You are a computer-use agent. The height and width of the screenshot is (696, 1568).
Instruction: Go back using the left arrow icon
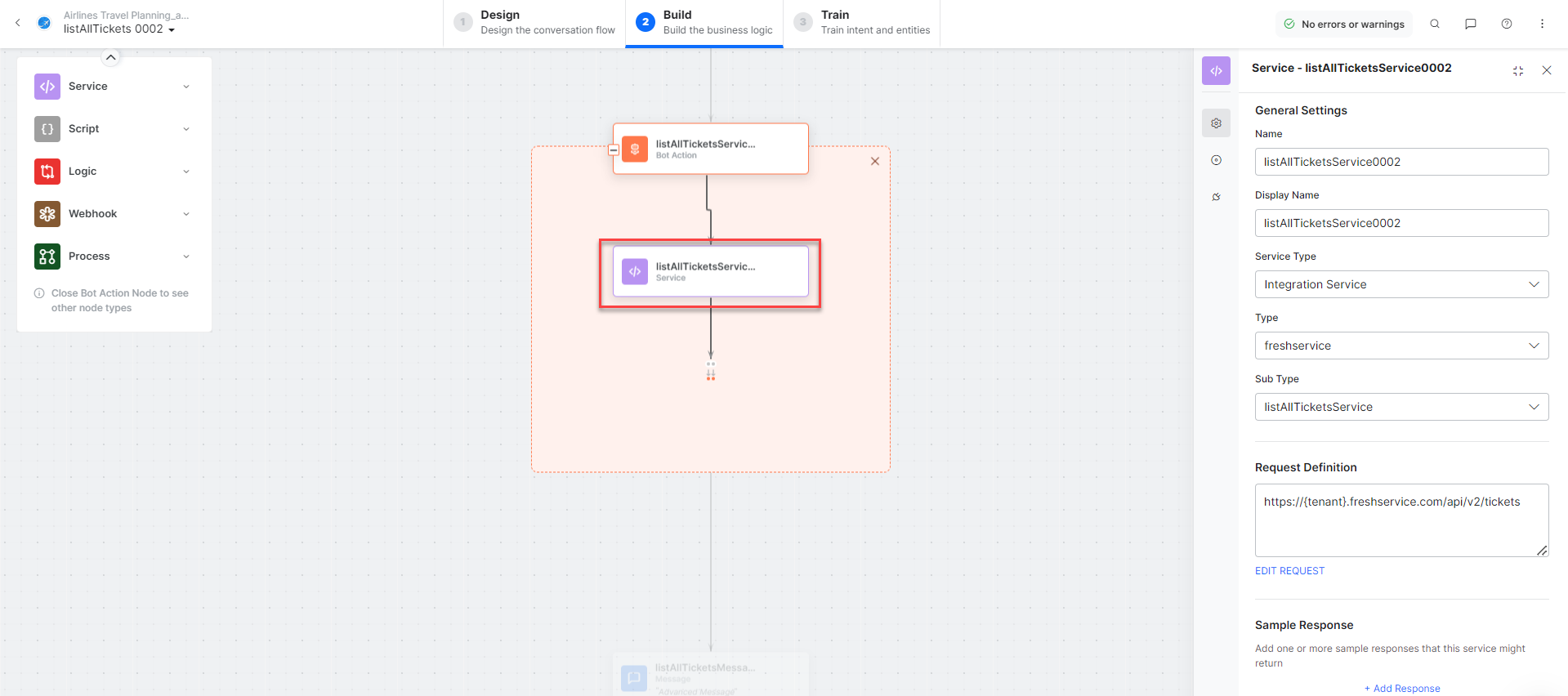click(18, 23)
